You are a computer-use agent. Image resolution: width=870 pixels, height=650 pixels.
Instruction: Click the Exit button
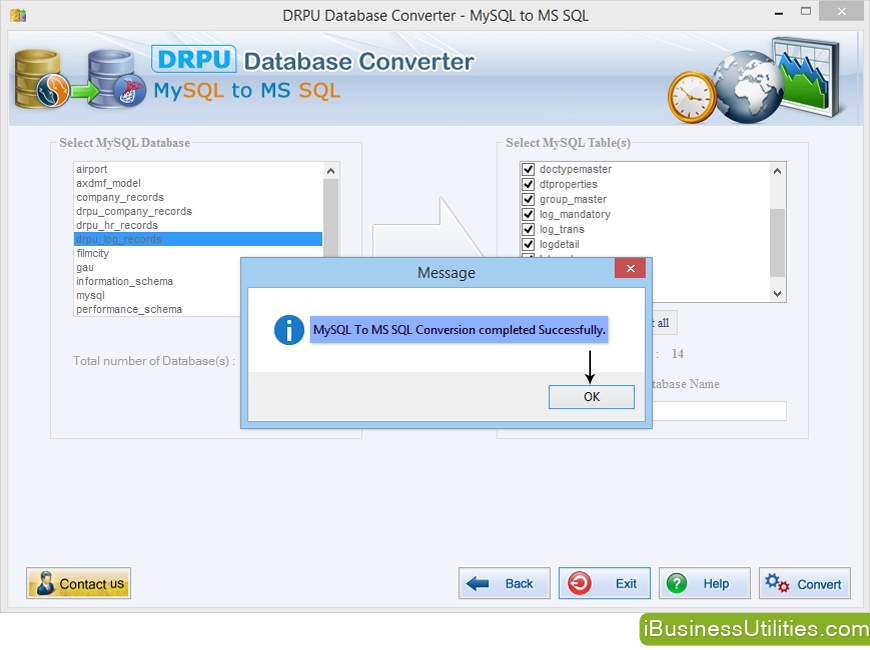(604, 583)
